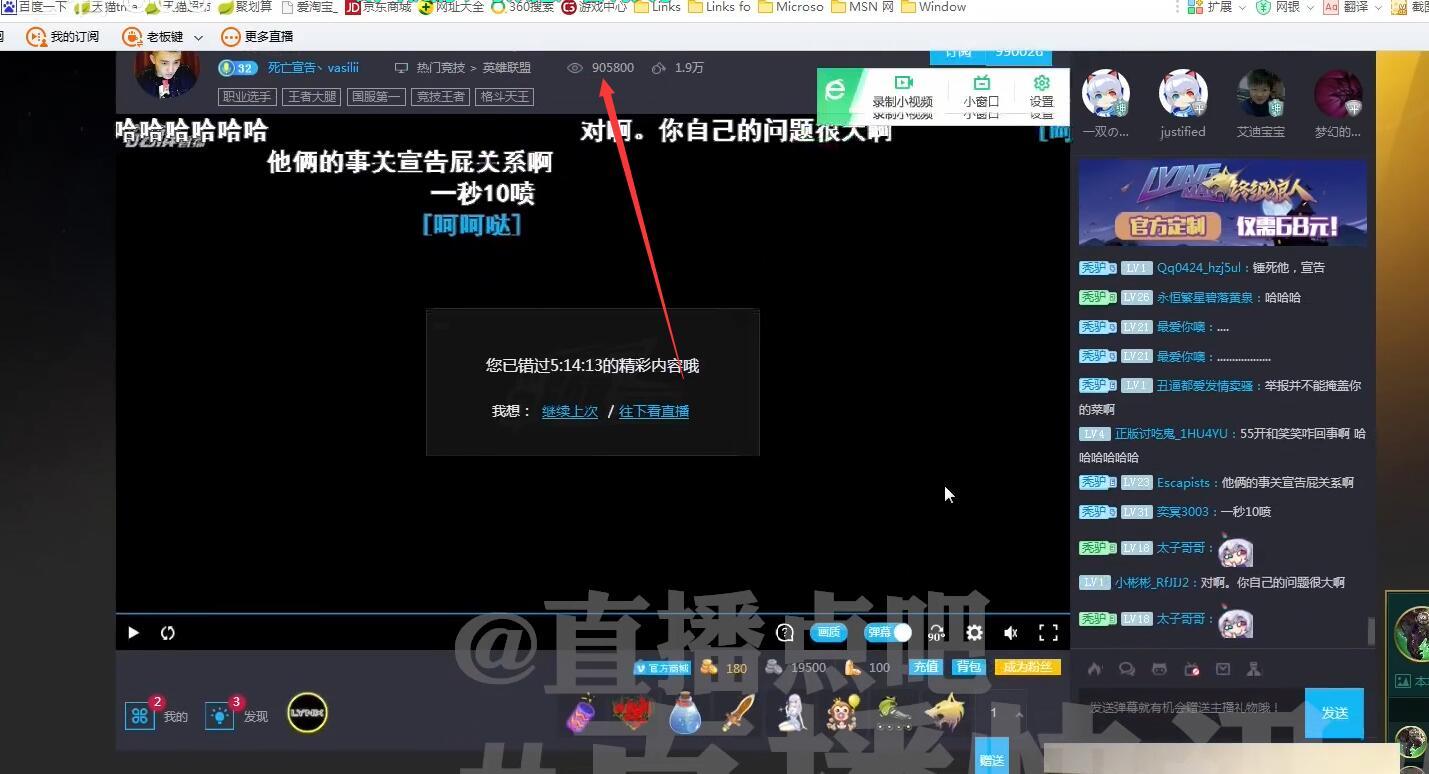The width and height of the screenshot is (1429, 774).
Task: Click the viewer count eye icon
Action: [x=575, y=68]
